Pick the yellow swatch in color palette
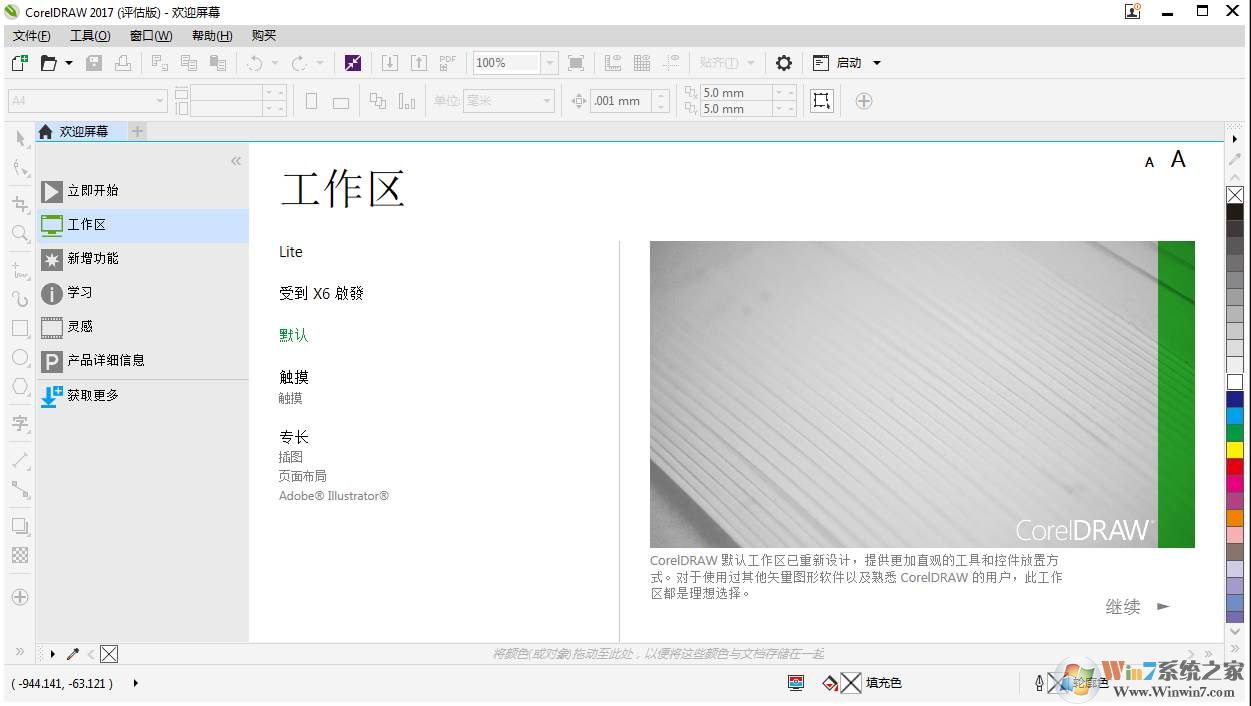The height and width of the screenshot is (706, 1251). (1235, 450)
